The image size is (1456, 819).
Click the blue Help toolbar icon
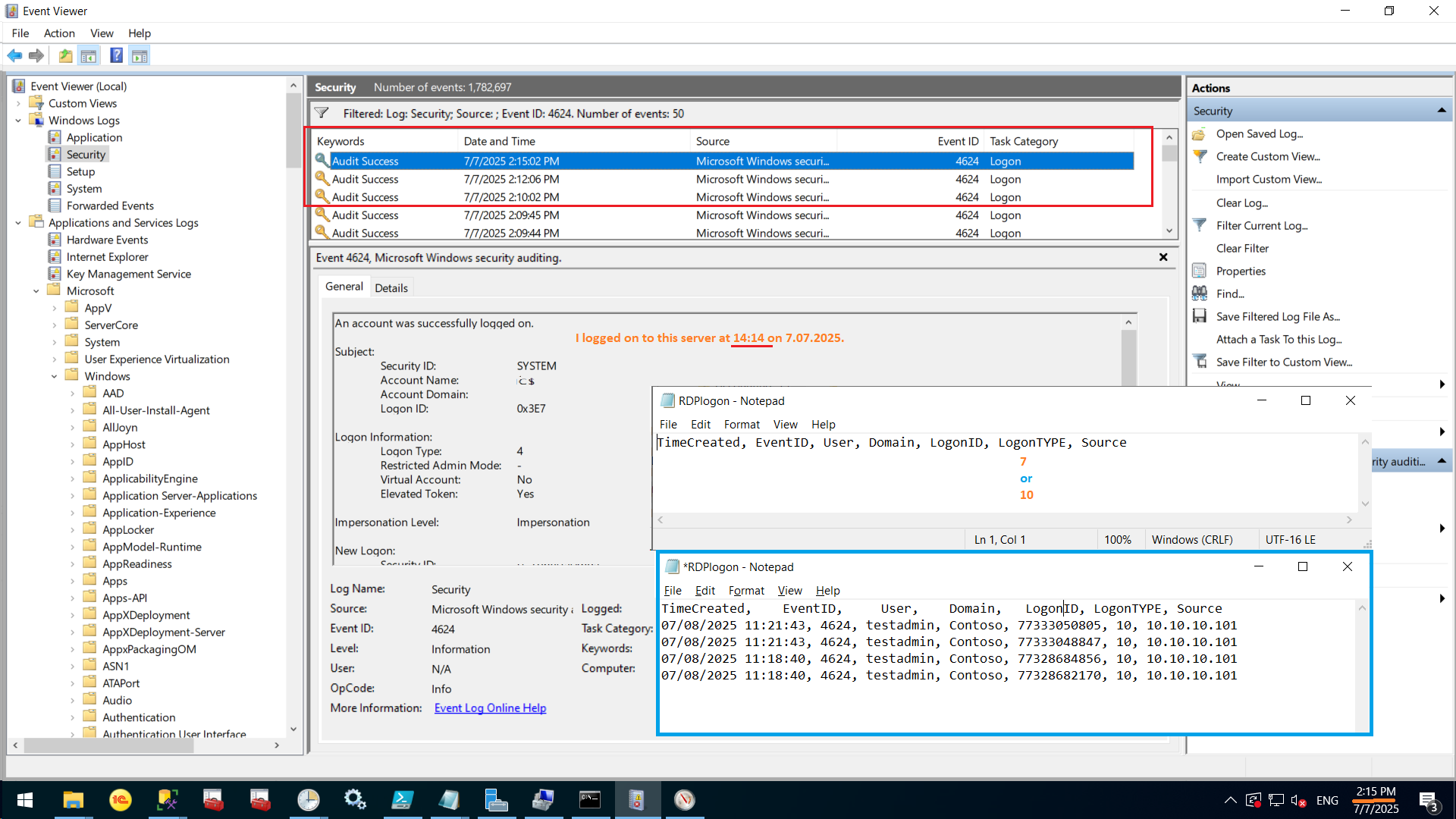(x=116, y=55)
